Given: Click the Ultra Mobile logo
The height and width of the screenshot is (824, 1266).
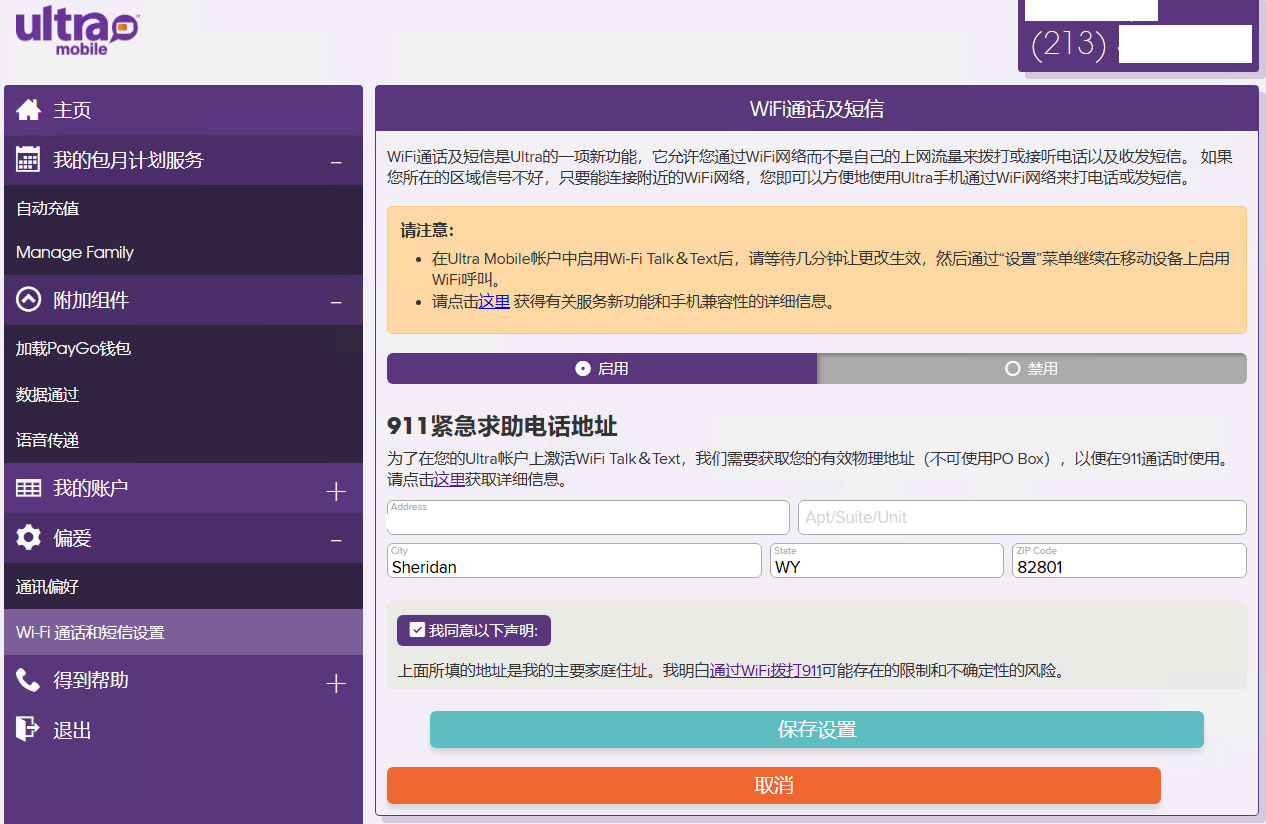Looking at the screenshot, I should point(76,29).
